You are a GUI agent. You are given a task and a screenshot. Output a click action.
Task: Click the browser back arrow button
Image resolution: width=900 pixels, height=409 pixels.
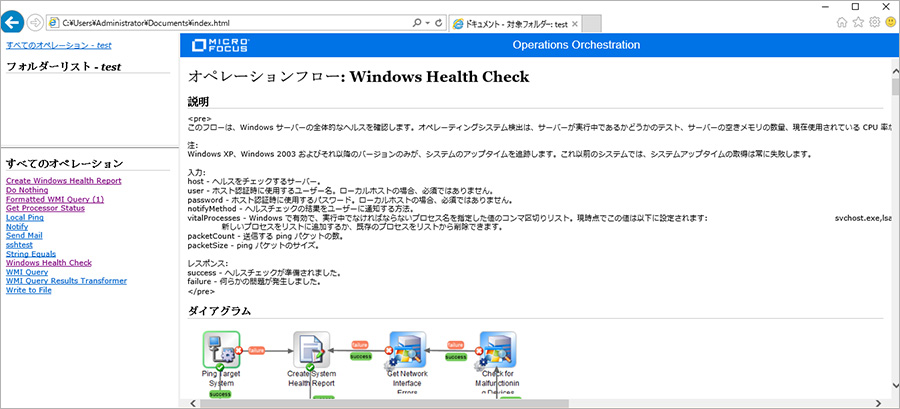click(14, 21)
